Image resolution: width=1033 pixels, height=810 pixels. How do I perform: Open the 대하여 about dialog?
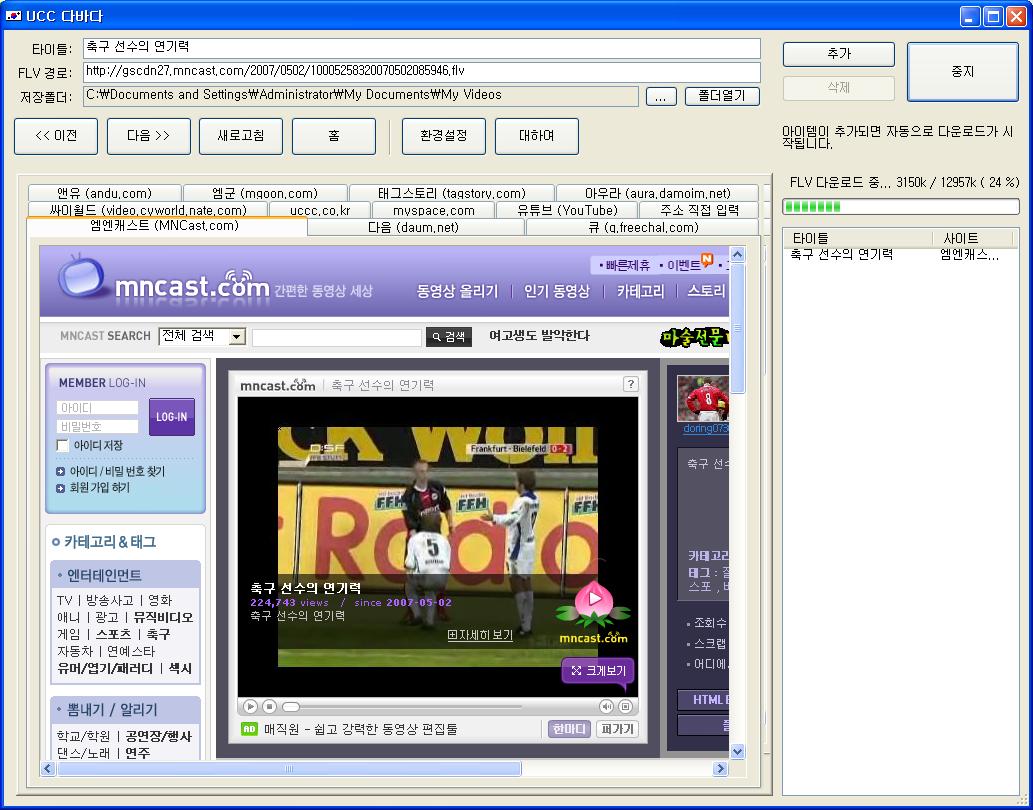tap(537, 136)
